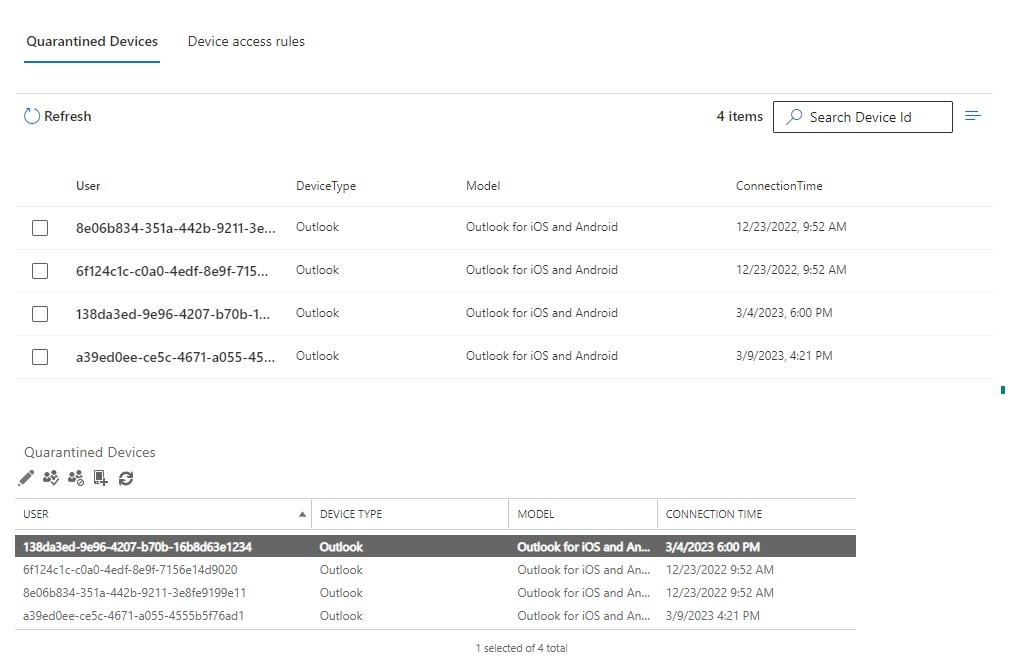
Task: Check the checkbox for device 8e06b834-351a
Action: coord(40,227)
